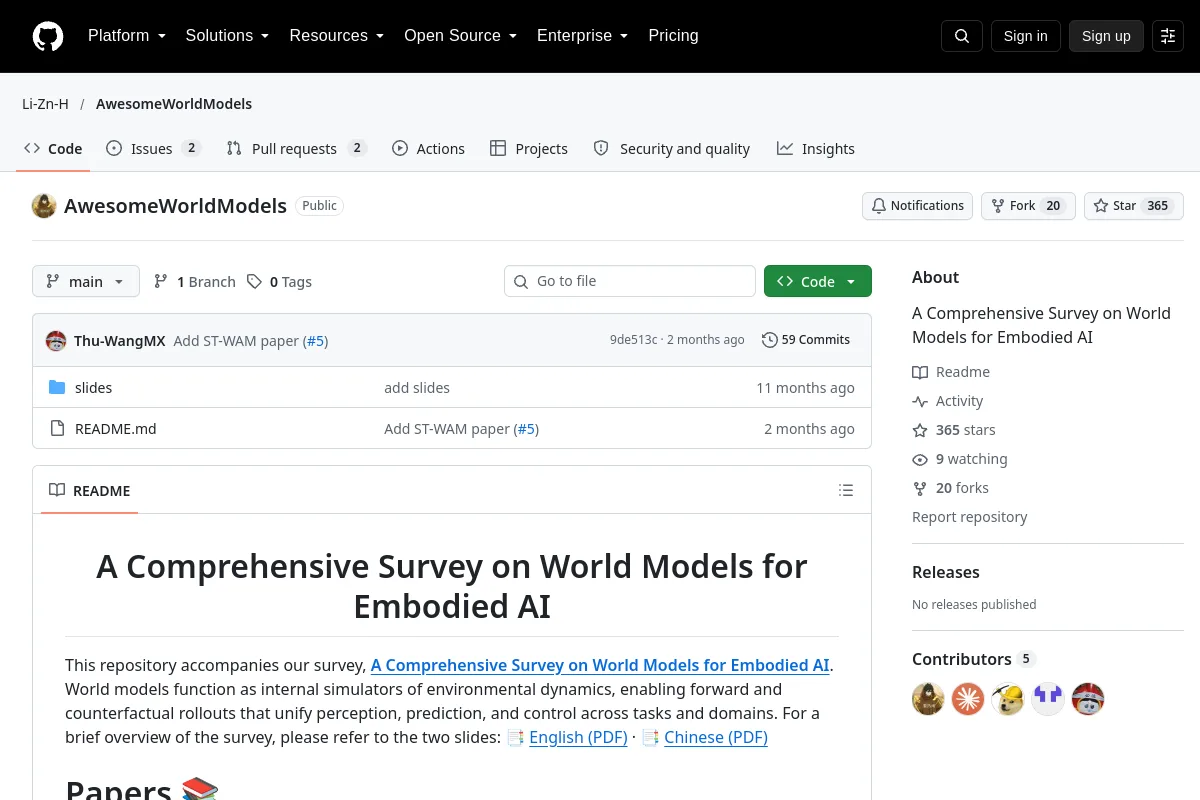Open Thu-WangMX author name link

(120, 340)
